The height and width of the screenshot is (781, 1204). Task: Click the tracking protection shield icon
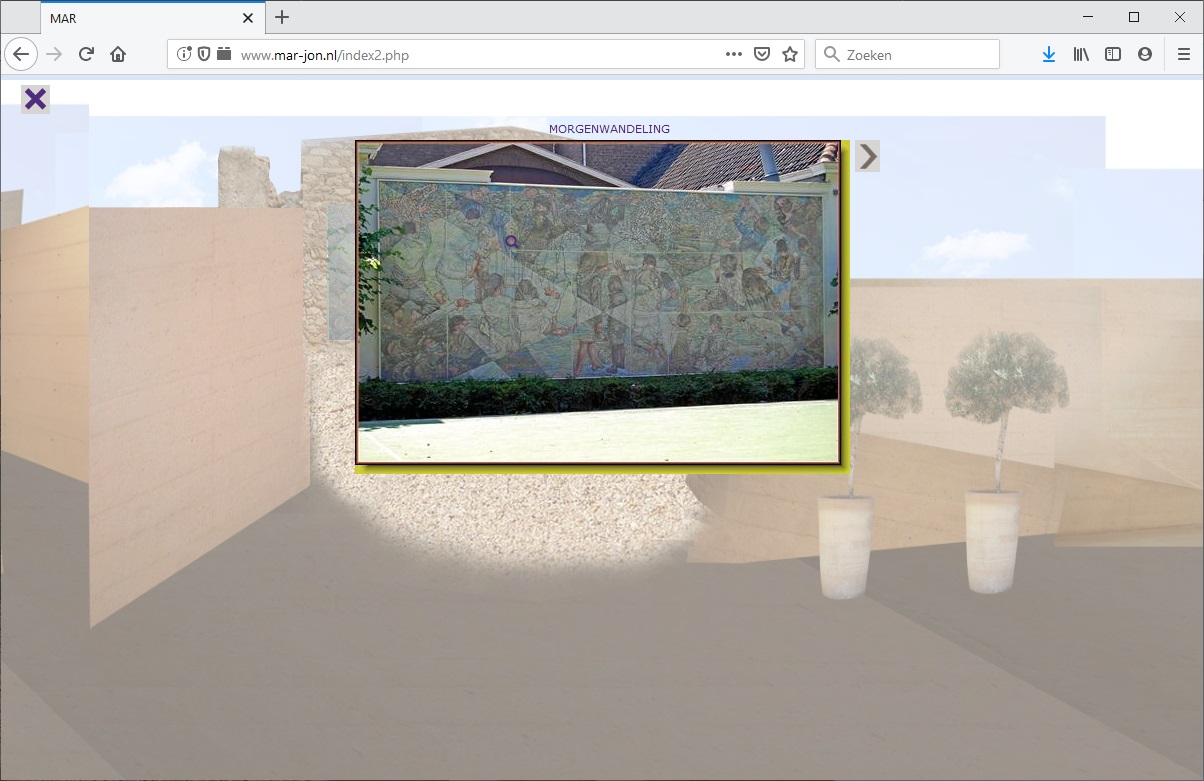(x=204, y=54)
